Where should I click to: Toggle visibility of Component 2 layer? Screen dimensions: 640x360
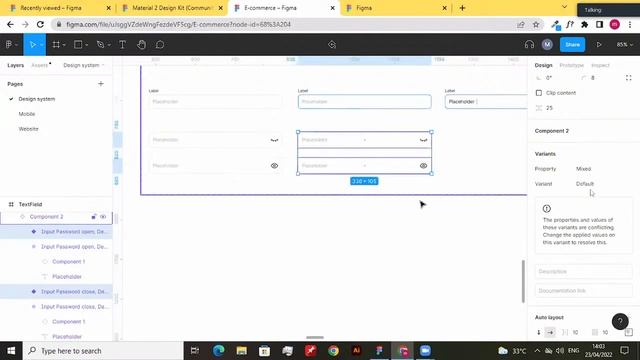tap(103, 217)
